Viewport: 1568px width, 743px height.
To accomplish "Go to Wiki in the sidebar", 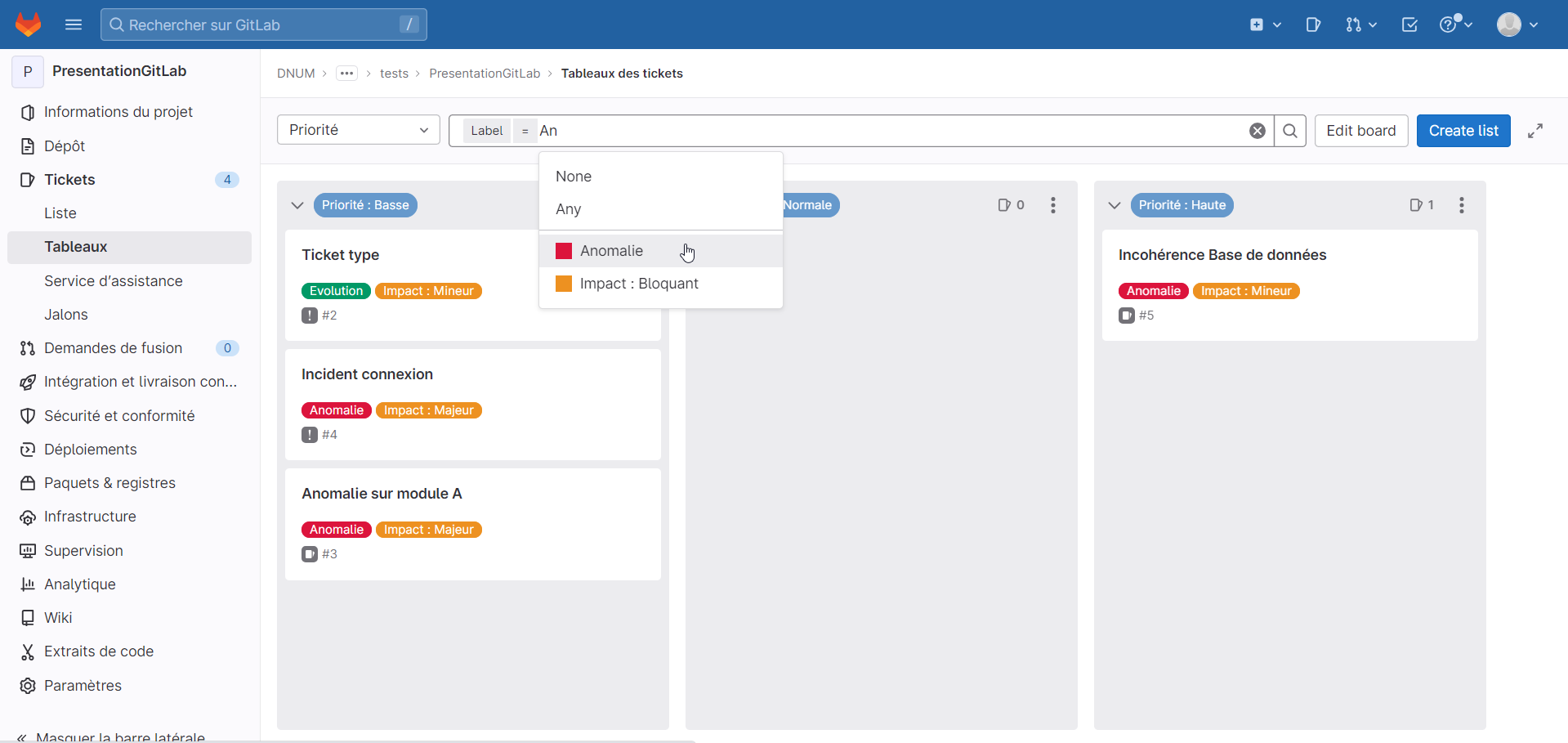I will [58, 618].
